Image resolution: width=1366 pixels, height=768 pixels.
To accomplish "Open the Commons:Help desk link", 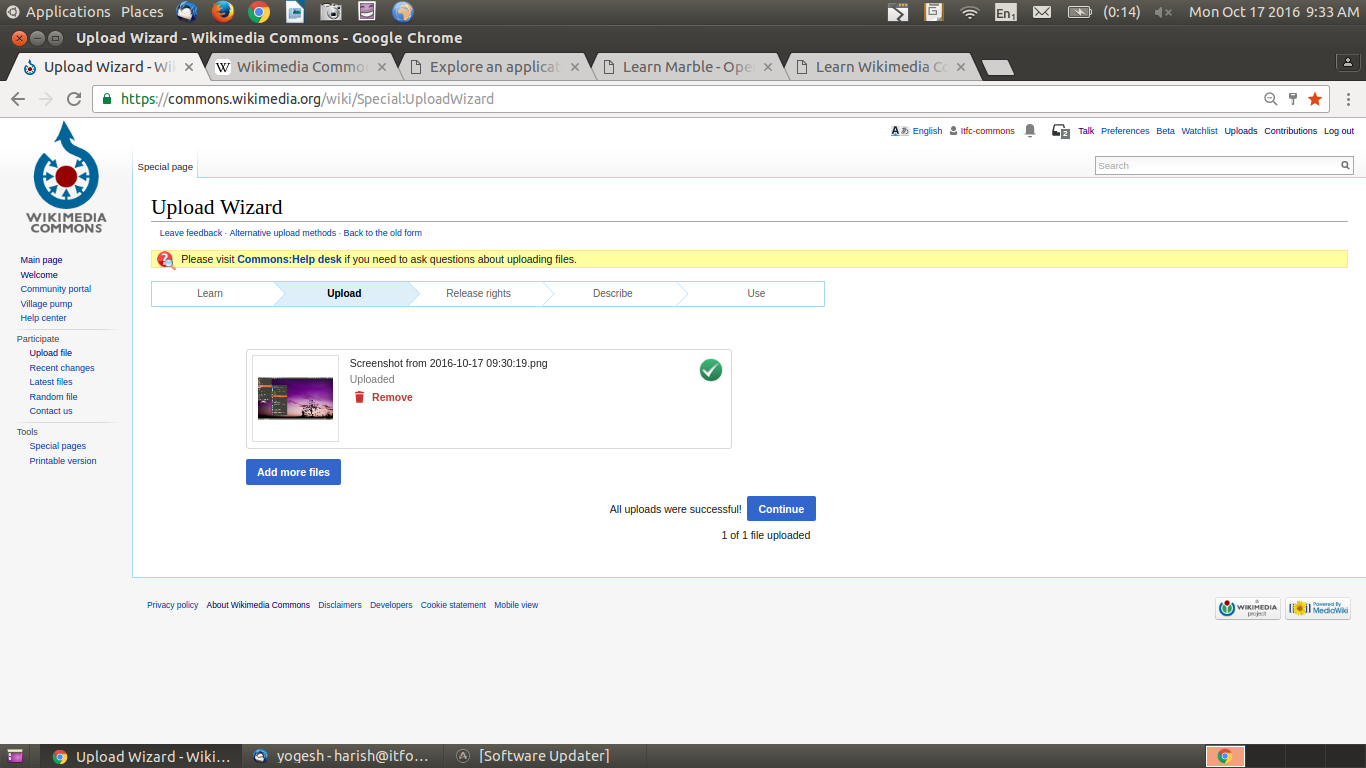I will pos(289,259).
